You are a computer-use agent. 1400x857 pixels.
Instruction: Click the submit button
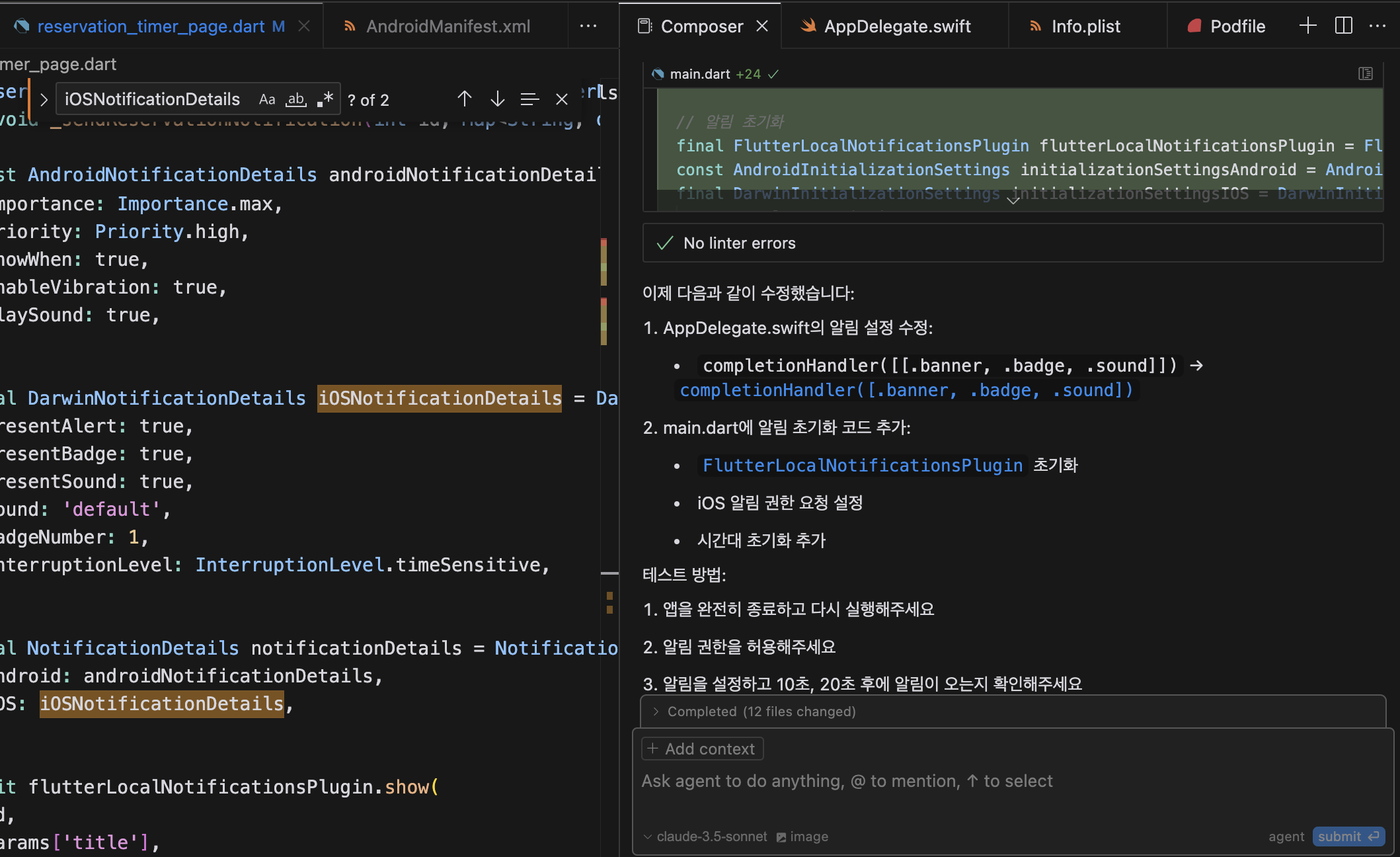click(x=1347, y=837)
